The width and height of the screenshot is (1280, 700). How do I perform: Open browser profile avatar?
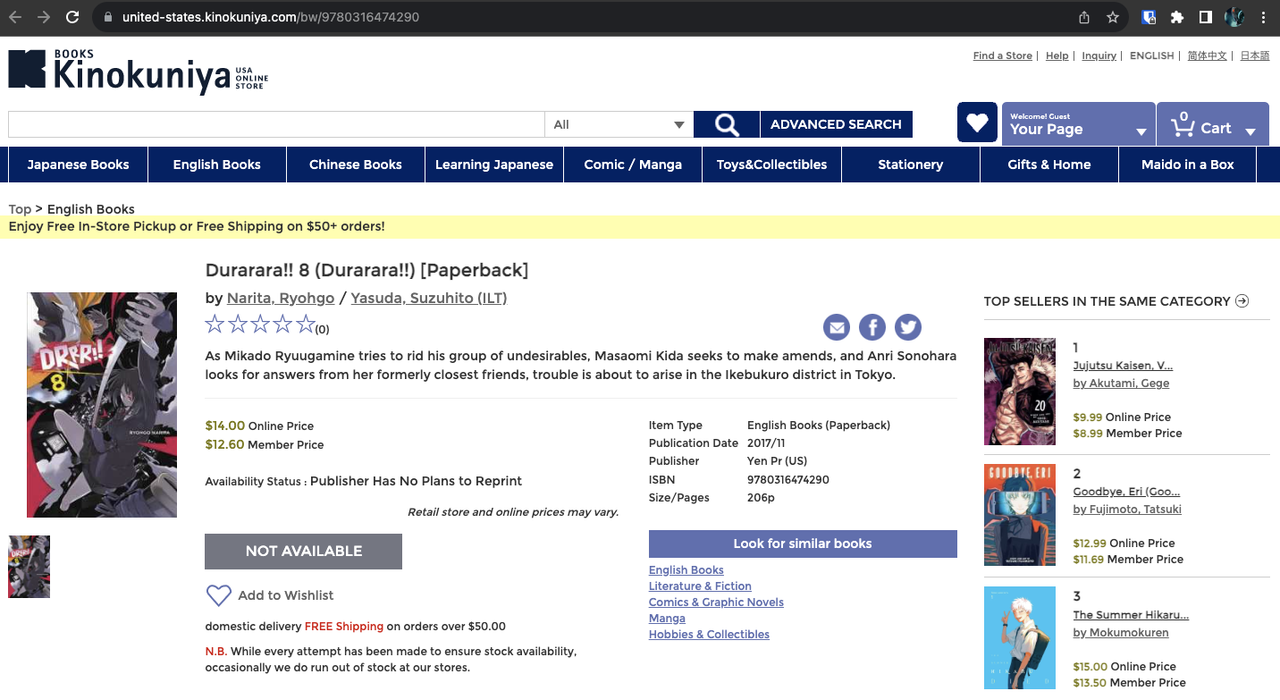[1235, 17]
